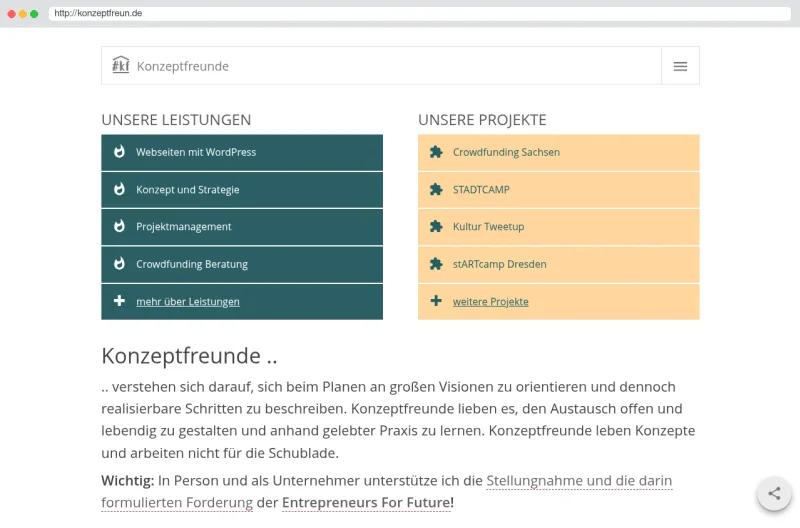Click flame icon beside Webseiten mit WordPress
Screen dimensions: 800x528
pos(119,152)
